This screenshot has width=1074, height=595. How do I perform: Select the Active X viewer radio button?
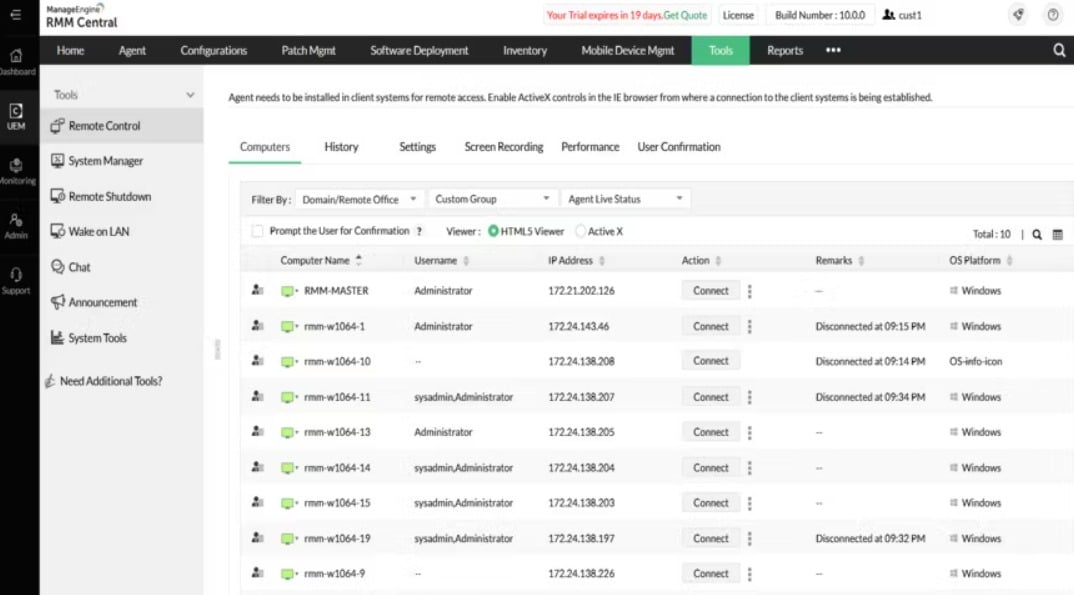[x=581, y=231]
